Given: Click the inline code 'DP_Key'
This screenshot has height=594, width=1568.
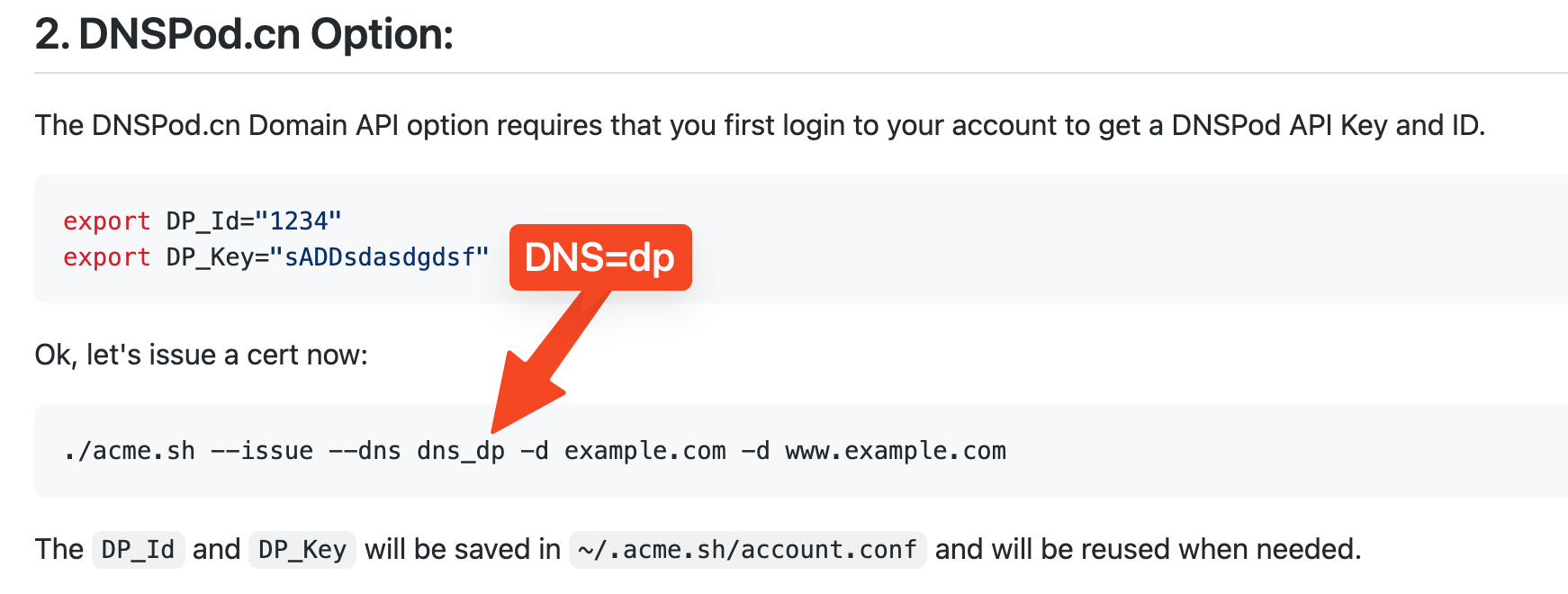Looking at the screenshot, I should coord(302,549).
